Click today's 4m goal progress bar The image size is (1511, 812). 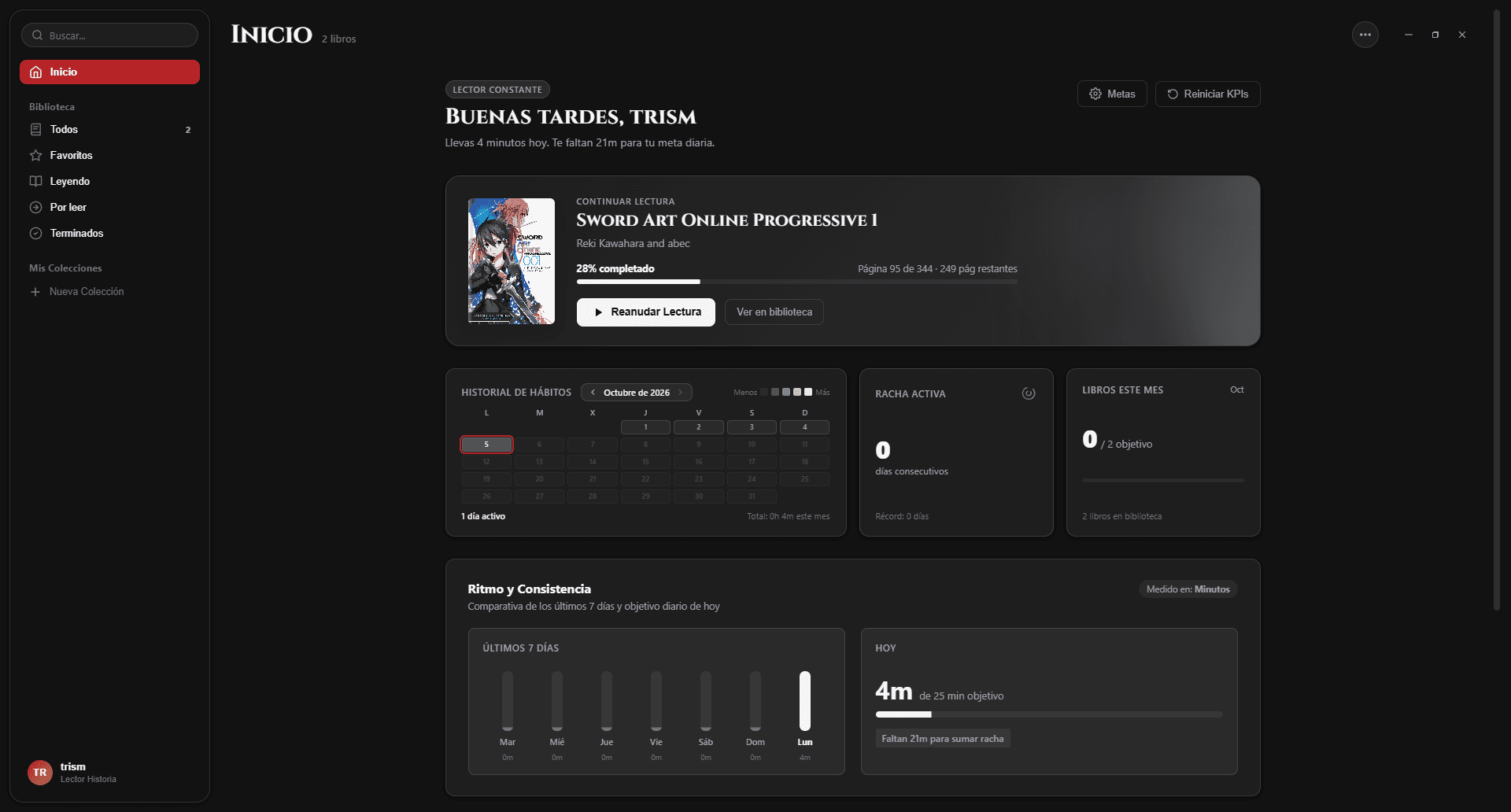1049,714
